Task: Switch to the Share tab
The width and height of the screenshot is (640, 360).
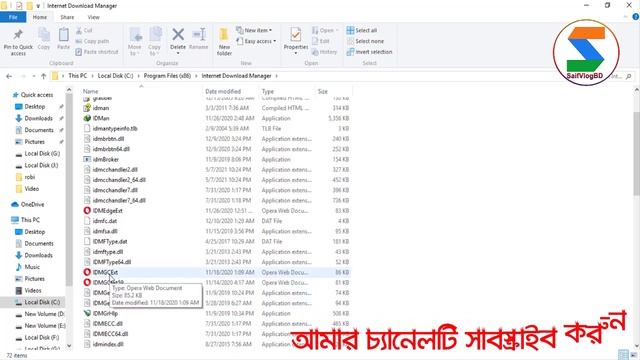Action: pyautogui.click(x=67, y=17)
